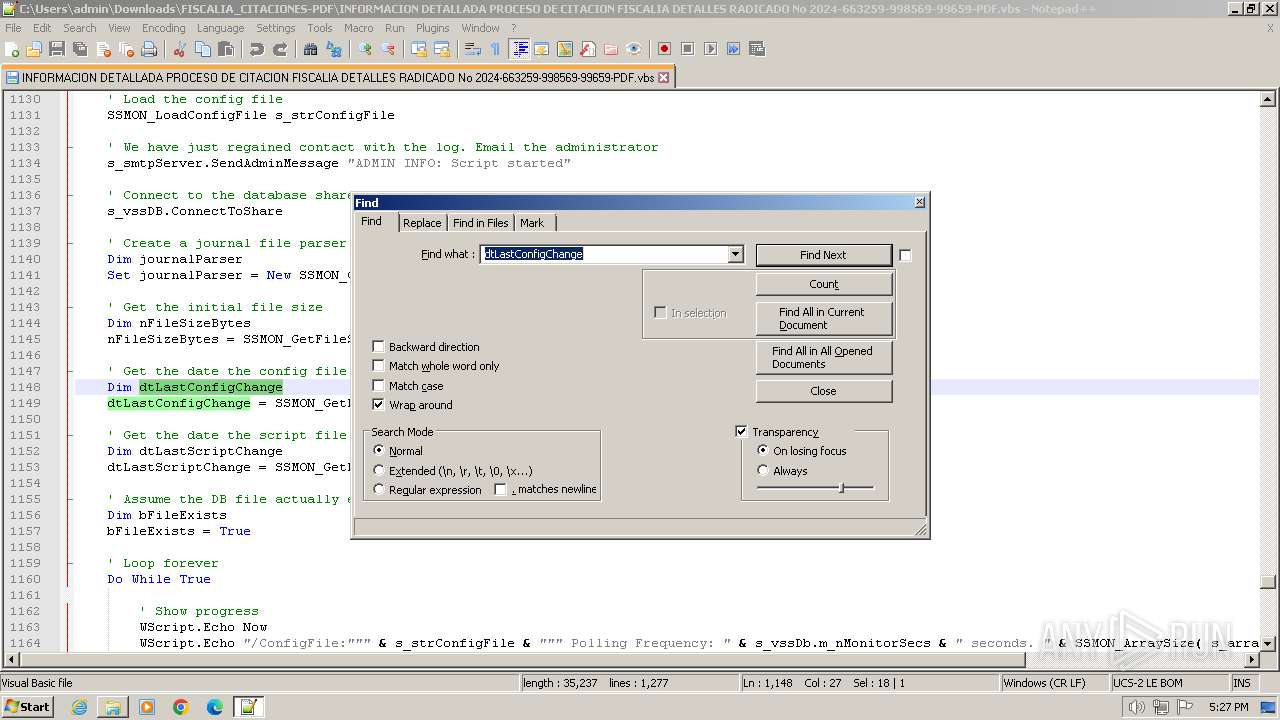Start macro recording icon
1280x720 pixels.
pyautogui.click(x=665, y=49)
